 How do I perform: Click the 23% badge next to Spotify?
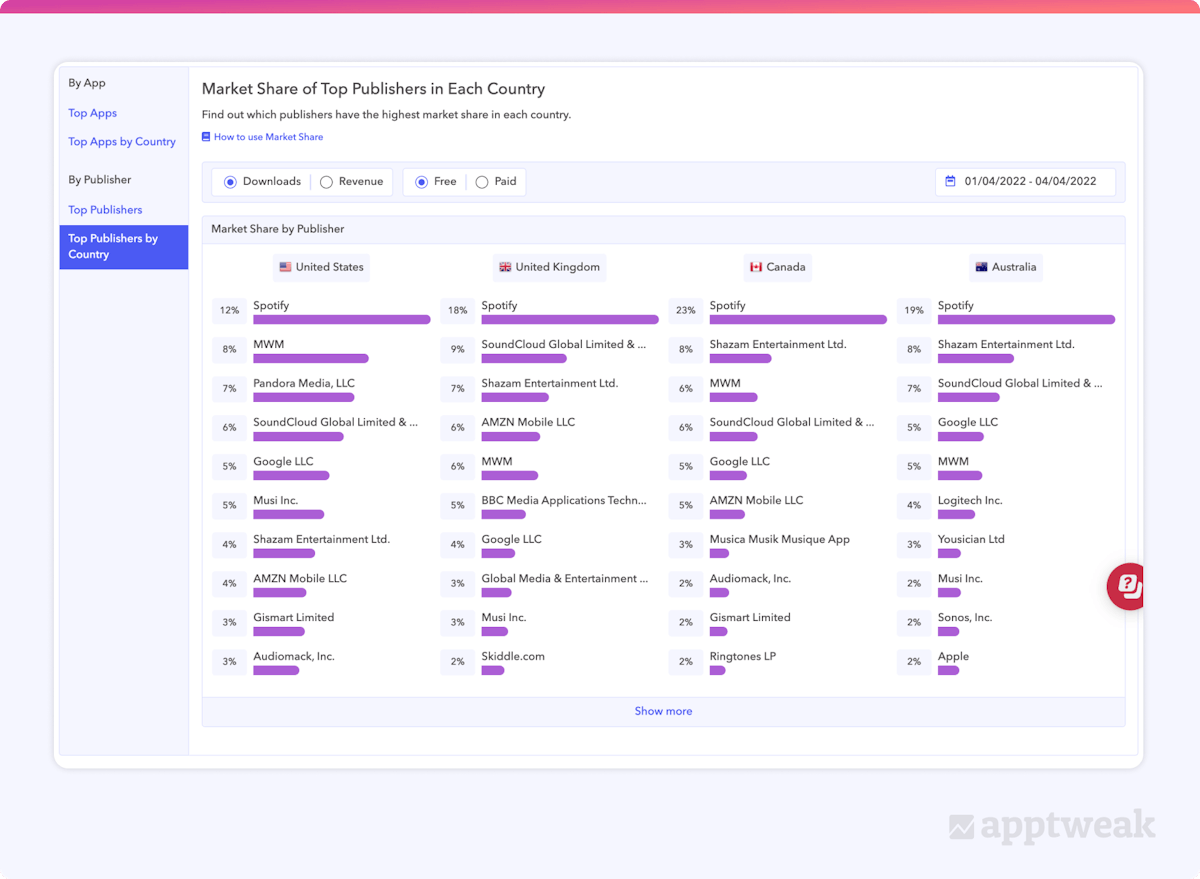pos(685,310)
